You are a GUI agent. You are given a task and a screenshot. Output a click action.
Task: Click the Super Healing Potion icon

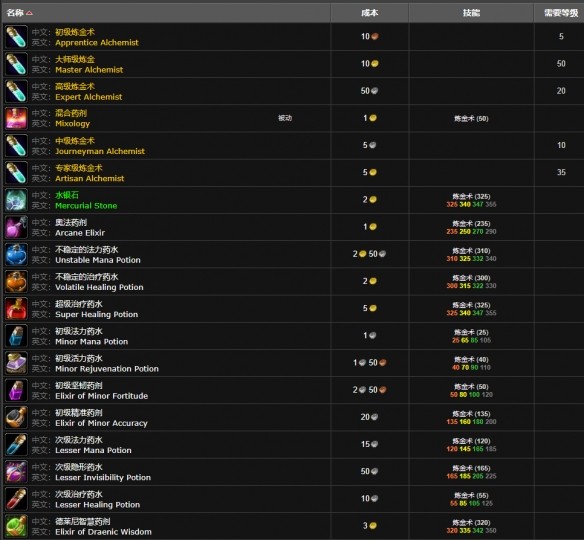pyautogui.click(x=16, y=309)
